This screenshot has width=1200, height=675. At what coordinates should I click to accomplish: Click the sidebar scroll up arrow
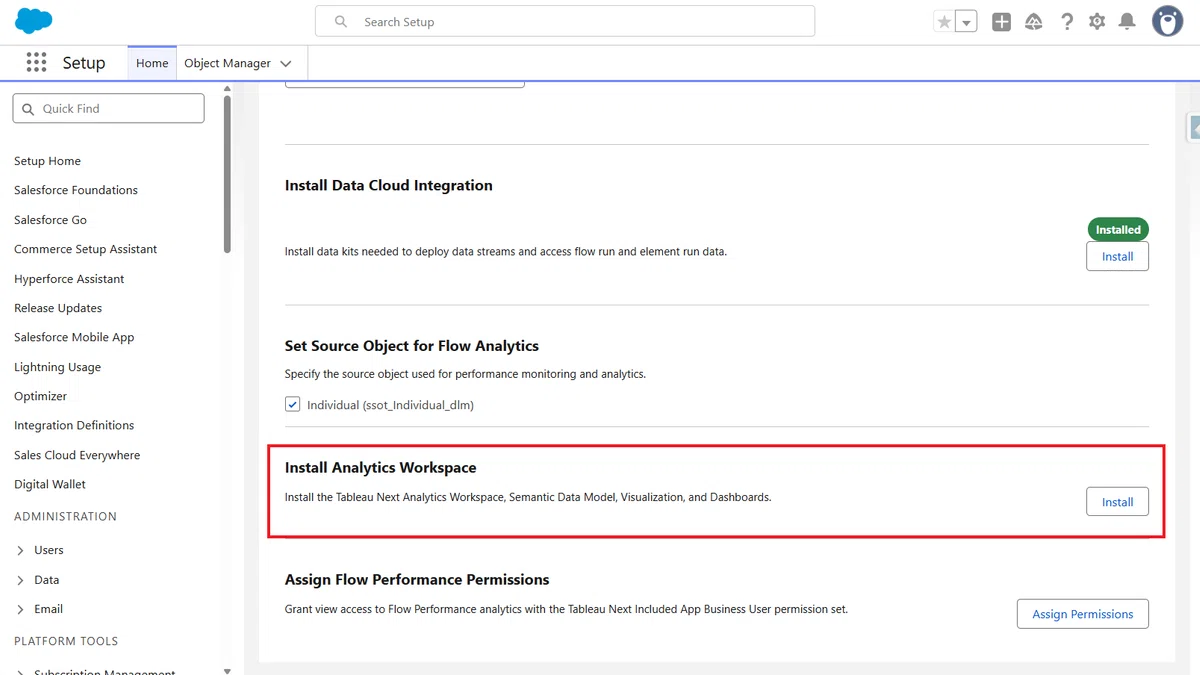[227, 90]
